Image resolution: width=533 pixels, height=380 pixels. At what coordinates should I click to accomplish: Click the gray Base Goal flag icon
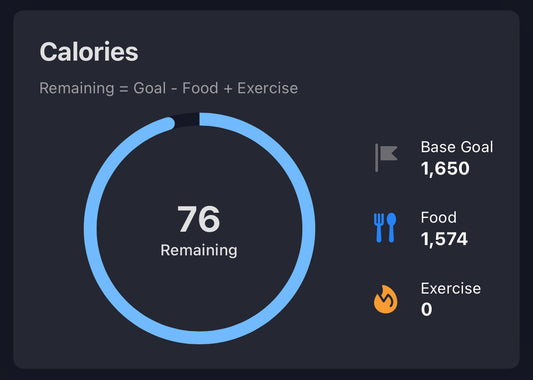[x=386, y=158]
